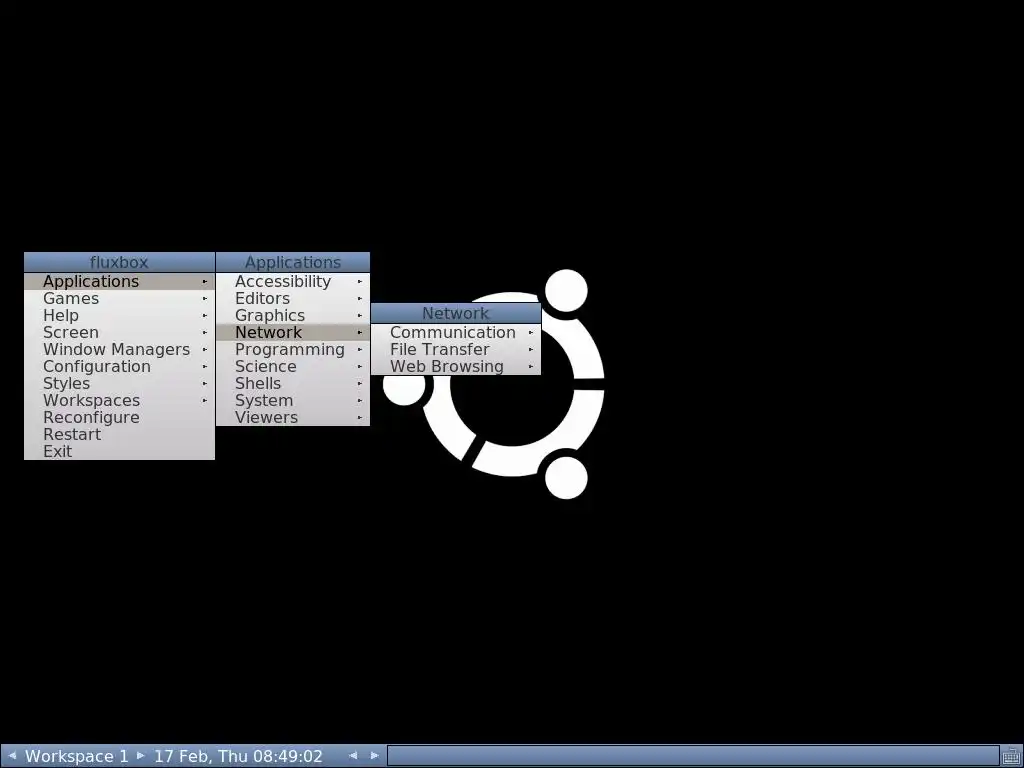Choose Exit in fluxbox menu
Image resolution: width=1024 pixels, height=768 pixels.
120,451
